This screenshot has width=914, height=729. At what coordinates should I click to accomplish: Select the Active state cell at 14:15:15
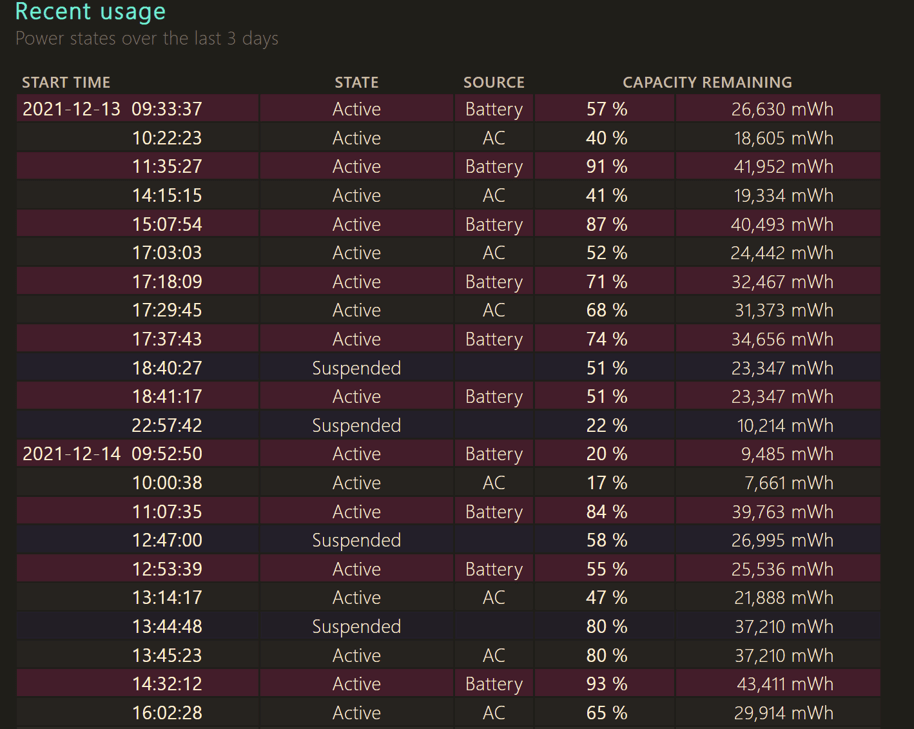[x=356, y=195]
